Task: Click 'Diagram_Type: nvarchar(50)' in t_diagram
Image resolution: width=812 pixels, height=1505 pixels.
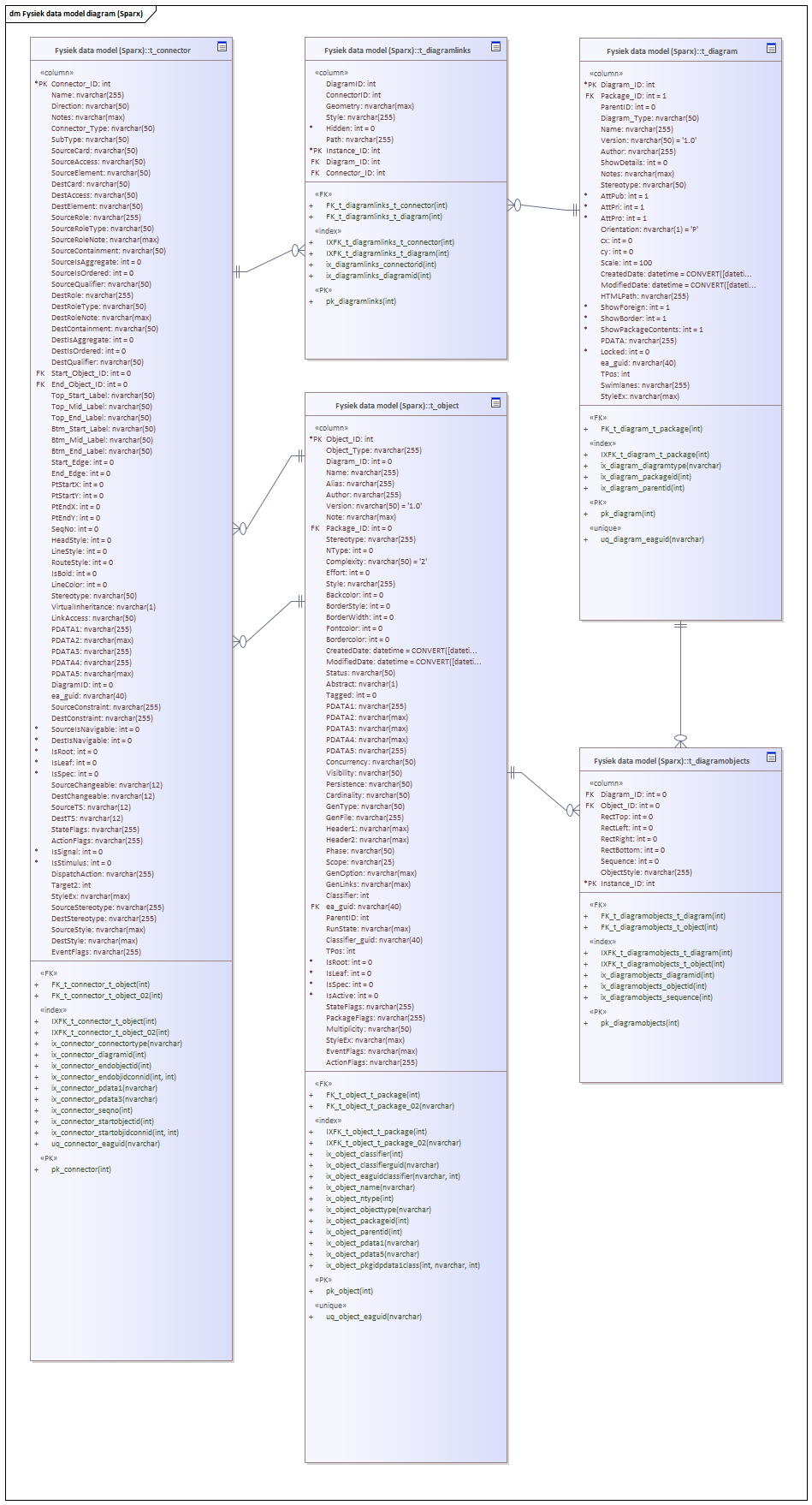Action: (x=649, y=118)
